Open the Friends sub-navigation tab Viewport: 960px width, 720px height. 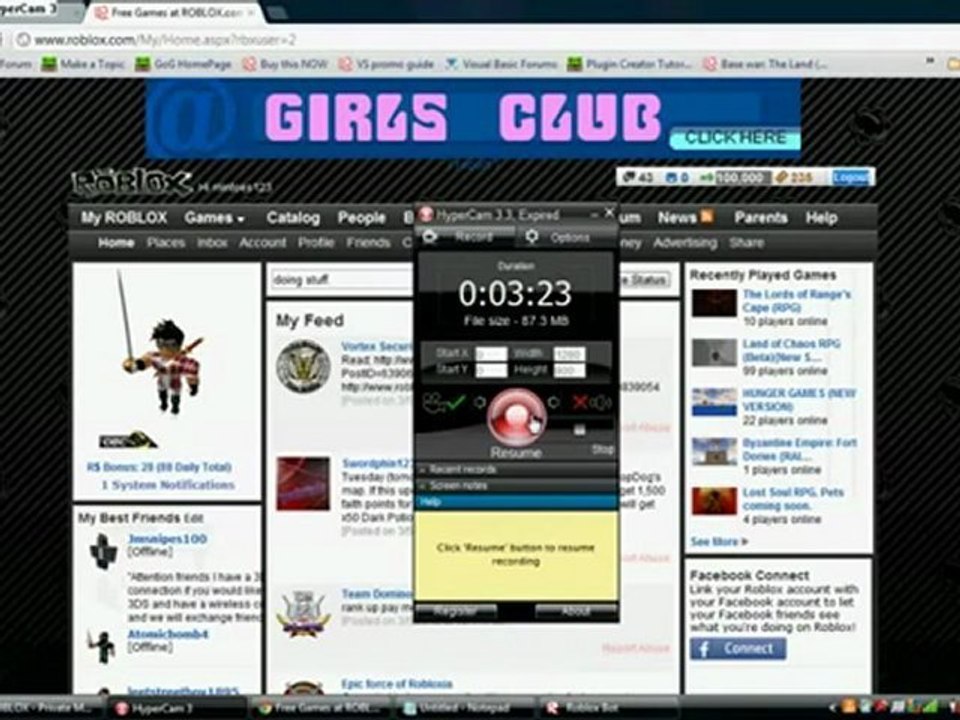click(369, 243)
